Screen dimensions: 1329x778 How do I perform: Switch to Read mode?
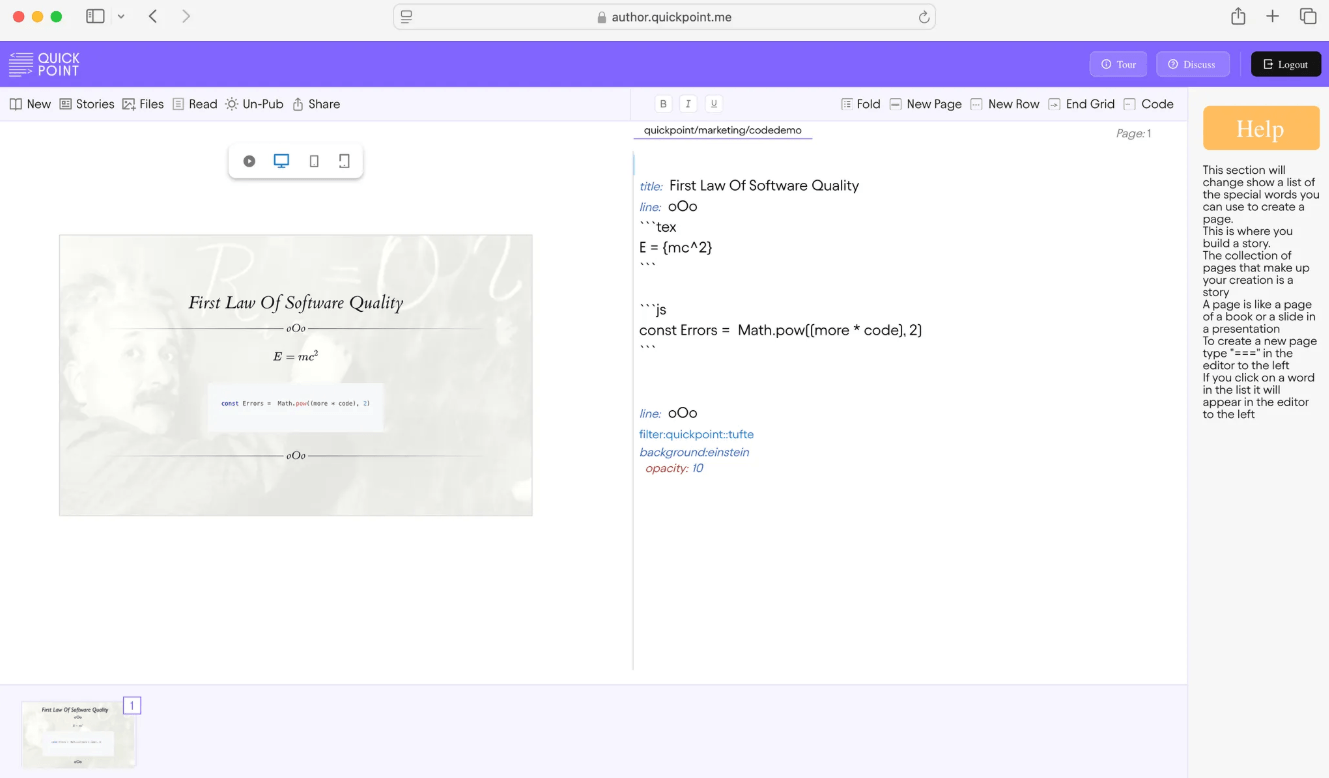click(x=195, y=104)
